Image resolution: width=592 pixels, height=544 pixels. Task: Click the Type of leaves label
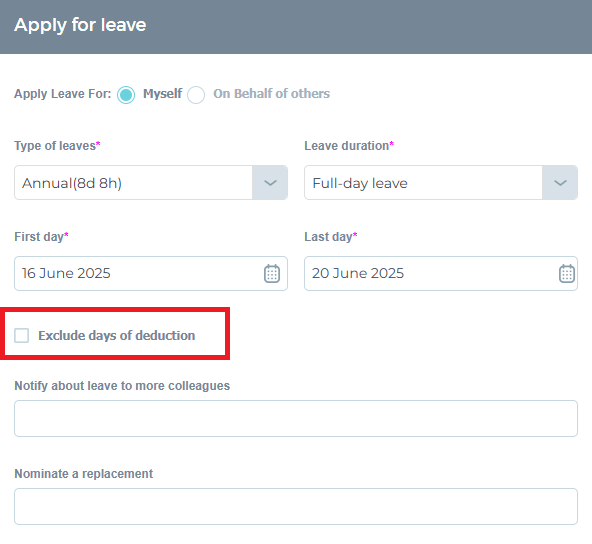coord(57,146)
